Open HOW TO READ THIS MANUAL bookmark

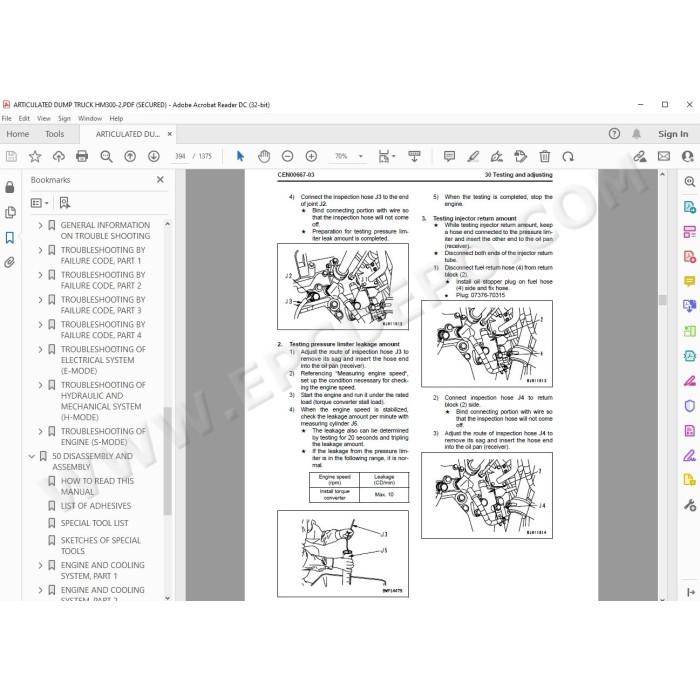coord(97,486)
